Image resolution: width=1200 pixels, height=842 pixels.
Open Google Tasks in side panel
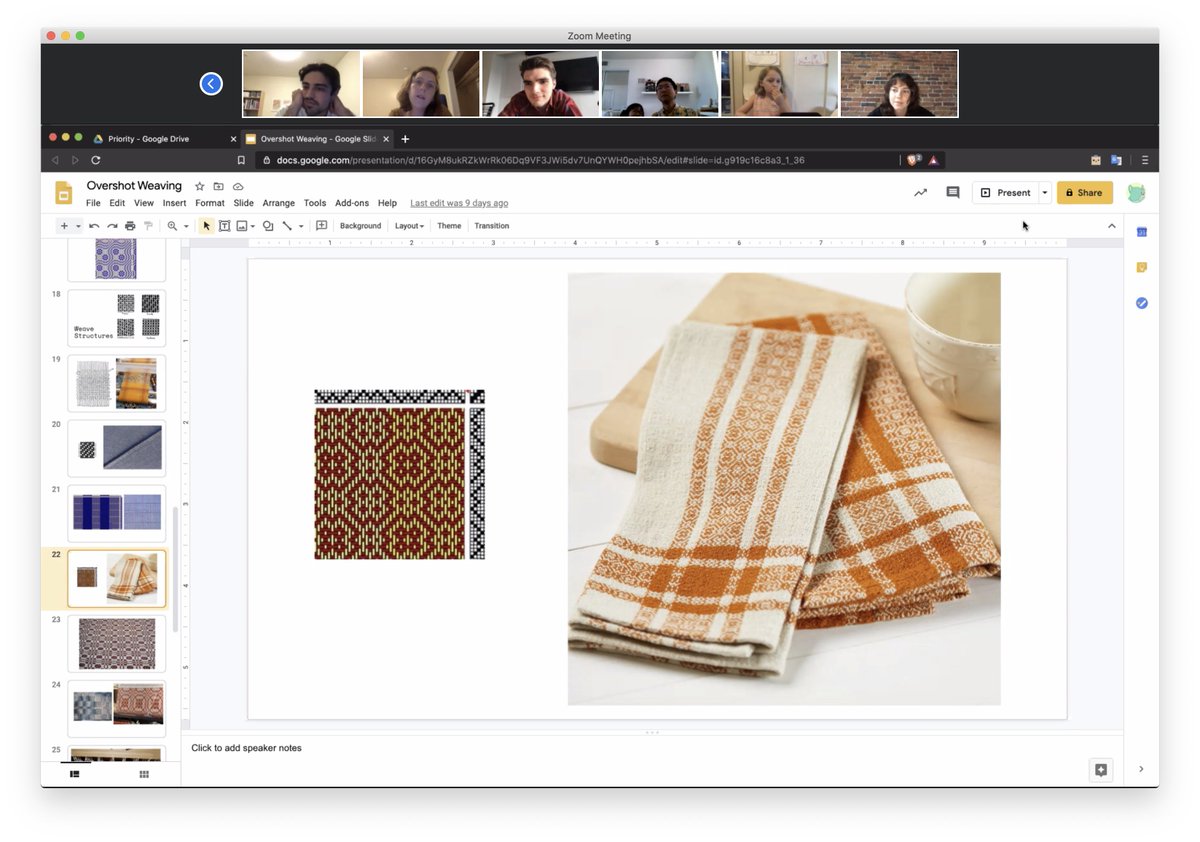coord(1141,303)
